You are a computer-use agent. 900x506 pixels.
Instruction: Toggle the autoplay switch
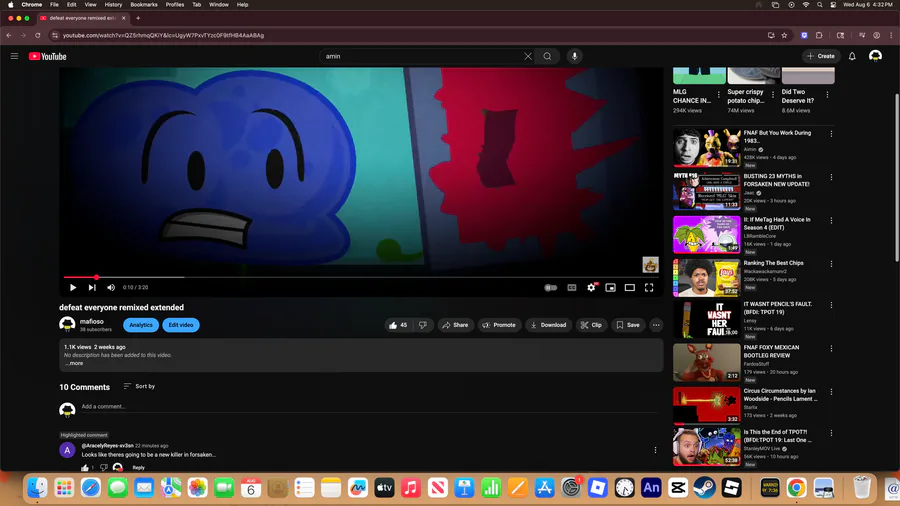pos(550,287)
